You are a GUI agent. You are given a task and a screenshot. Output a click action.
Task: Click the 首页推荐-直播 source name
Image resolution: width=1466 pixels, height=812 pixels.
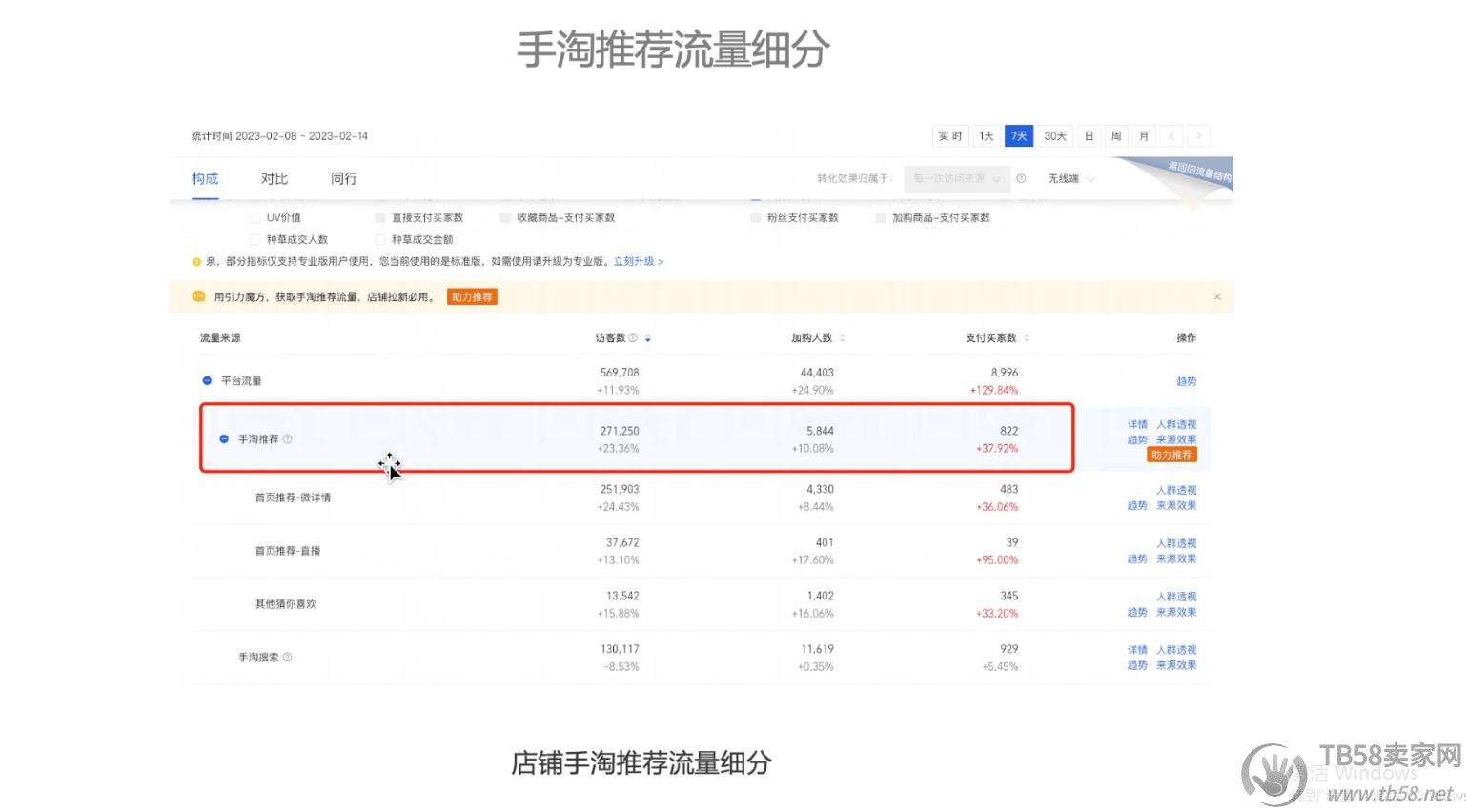click(288, 551)
